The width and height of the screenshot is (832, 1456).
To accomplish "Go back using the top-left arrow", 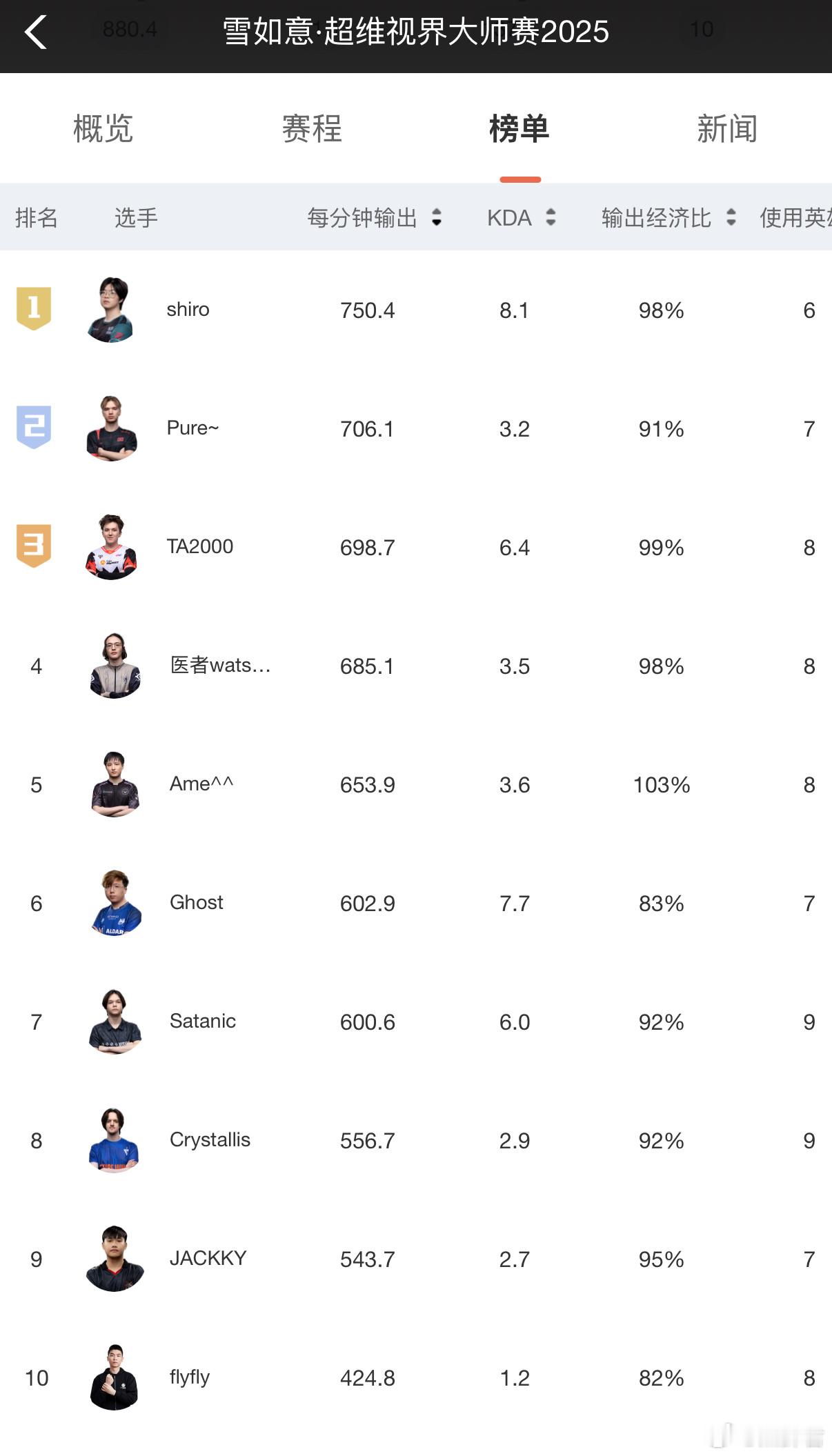I will point(36,32).
